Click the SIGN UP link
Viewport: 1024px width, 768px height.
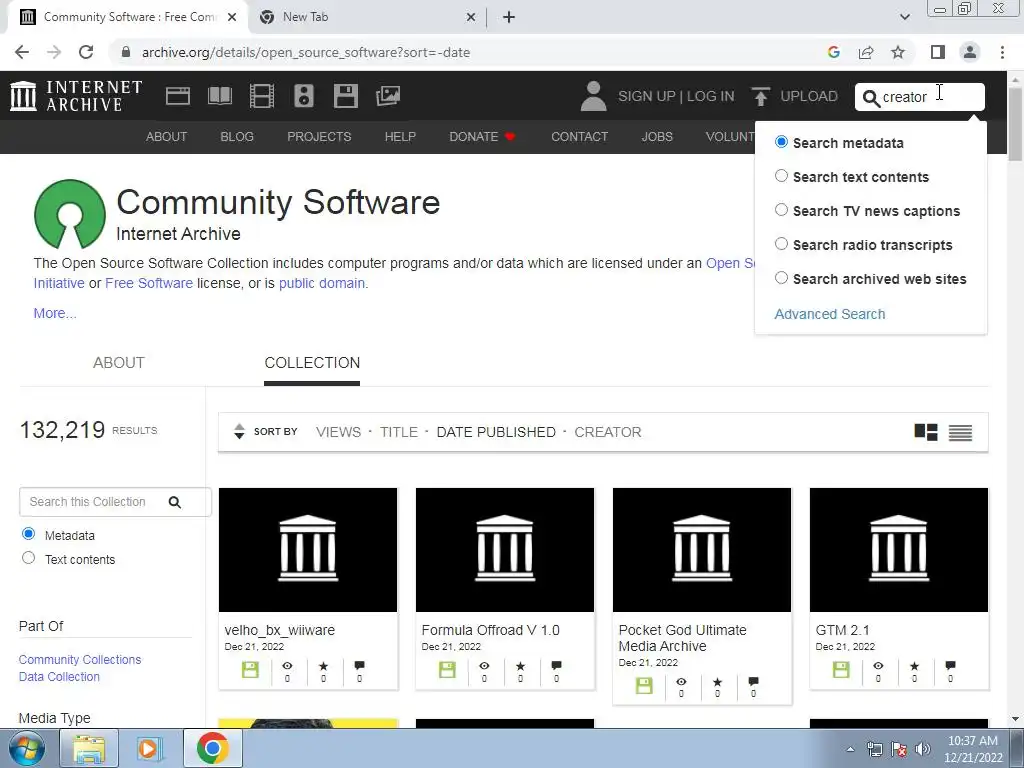pos(647,96)
